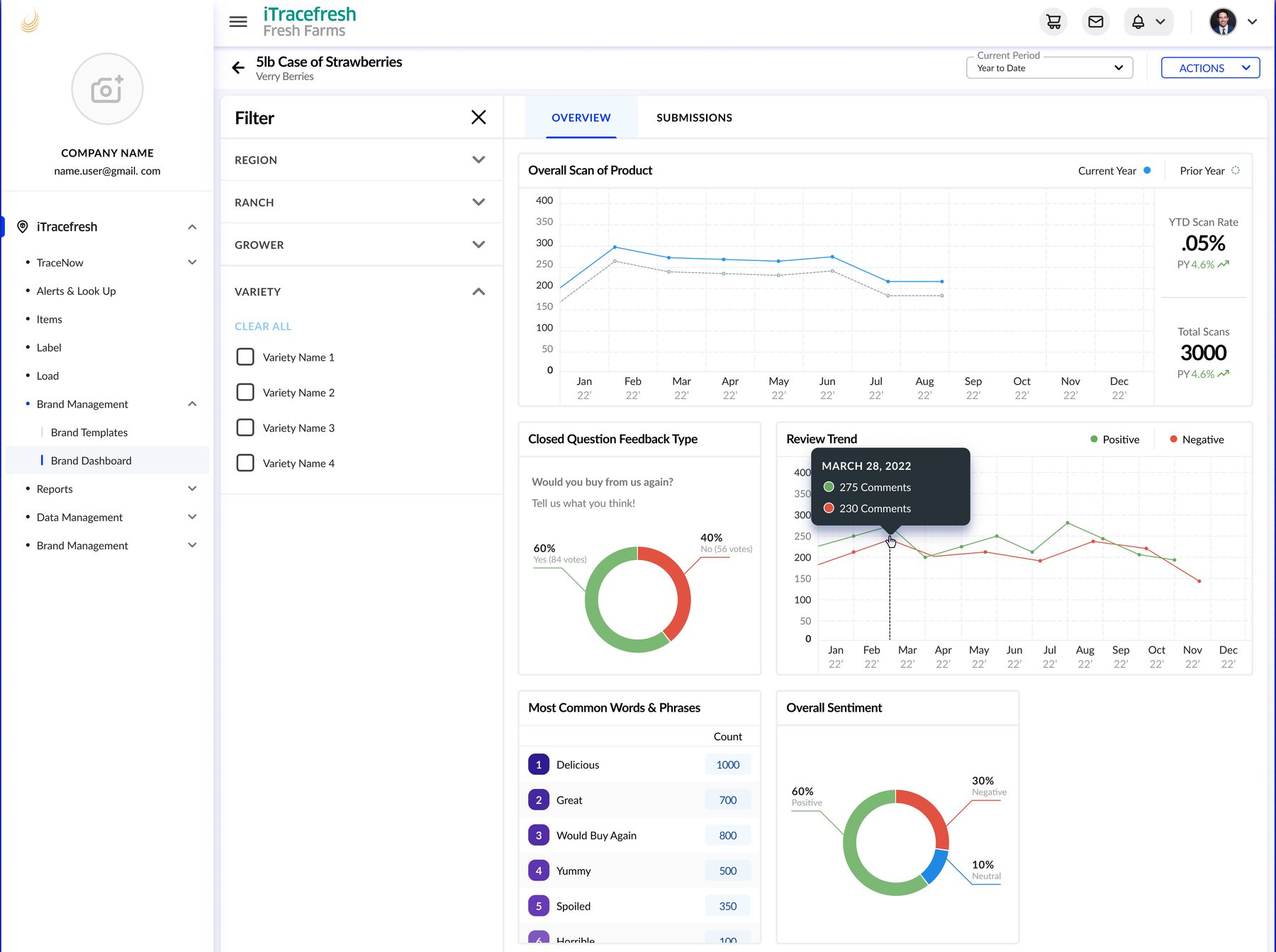1276x952 pixels.
Task: Click the swirl logo in sidebar corner
Action: click(x=30, y=21)
